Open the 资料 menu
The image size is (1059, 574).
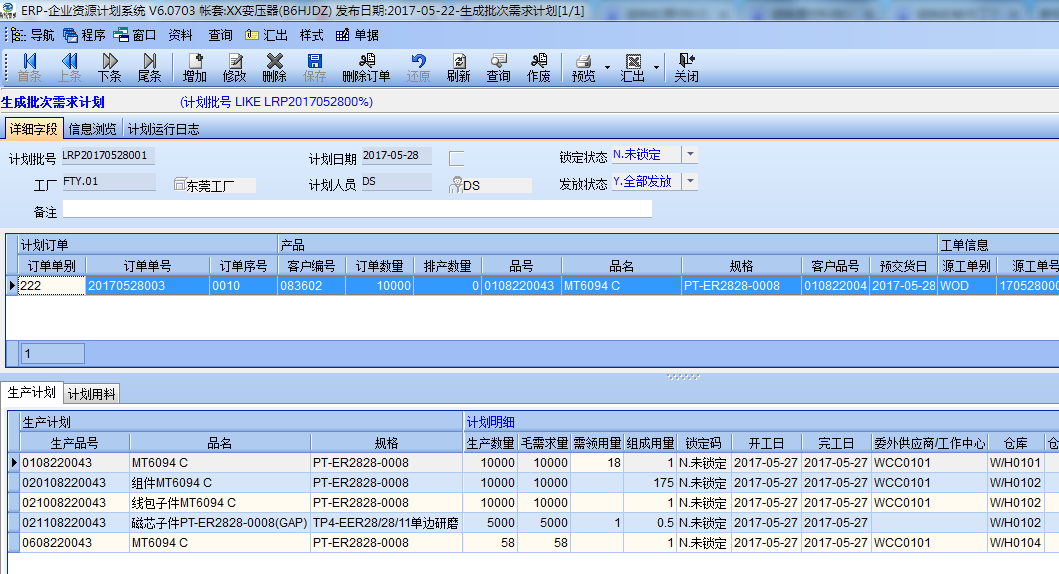point(180,35)
